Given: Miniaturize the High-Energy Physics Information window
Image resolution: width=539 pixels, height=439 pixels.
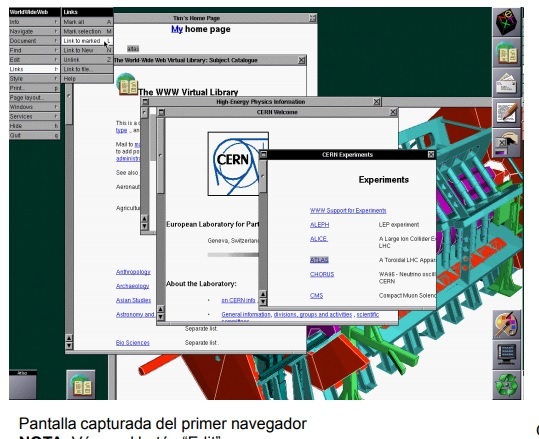Looking at the screenshot, I should coord(145,102).
